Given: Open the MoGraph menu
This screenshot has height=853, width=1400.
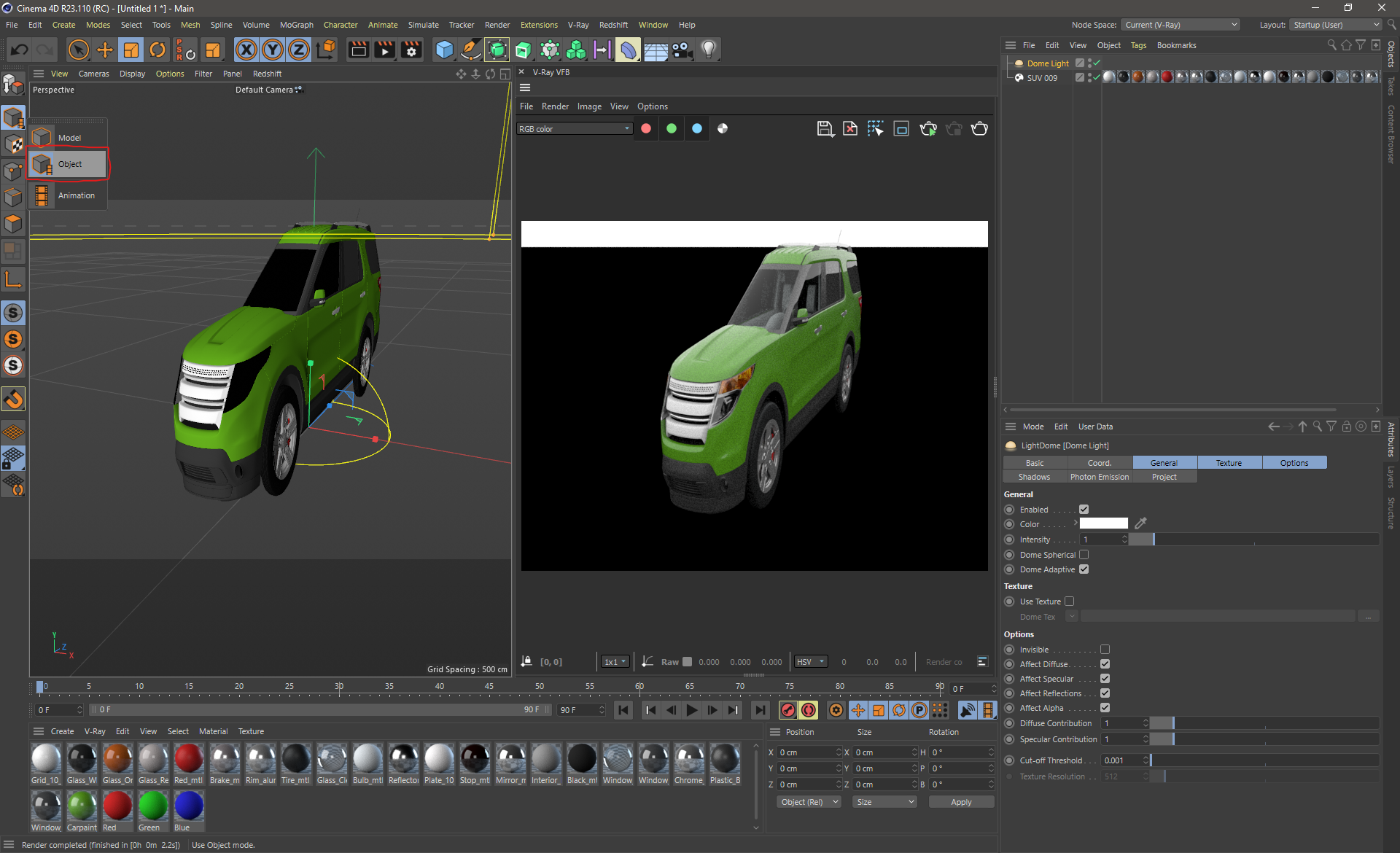Looking at the screenshot, I should 296,25.
